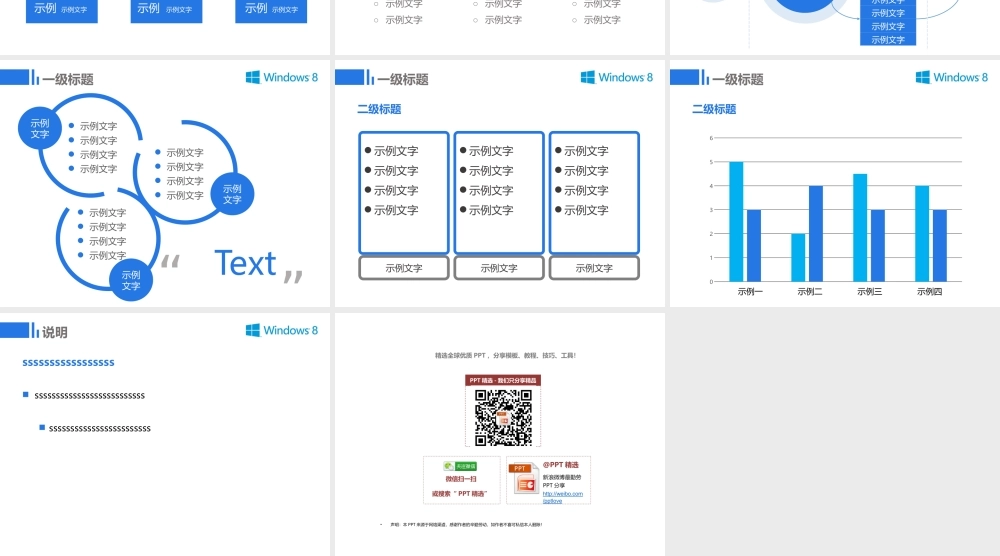
Task: Click the large blue 'Text' word
Action: (x=245, y=263)
